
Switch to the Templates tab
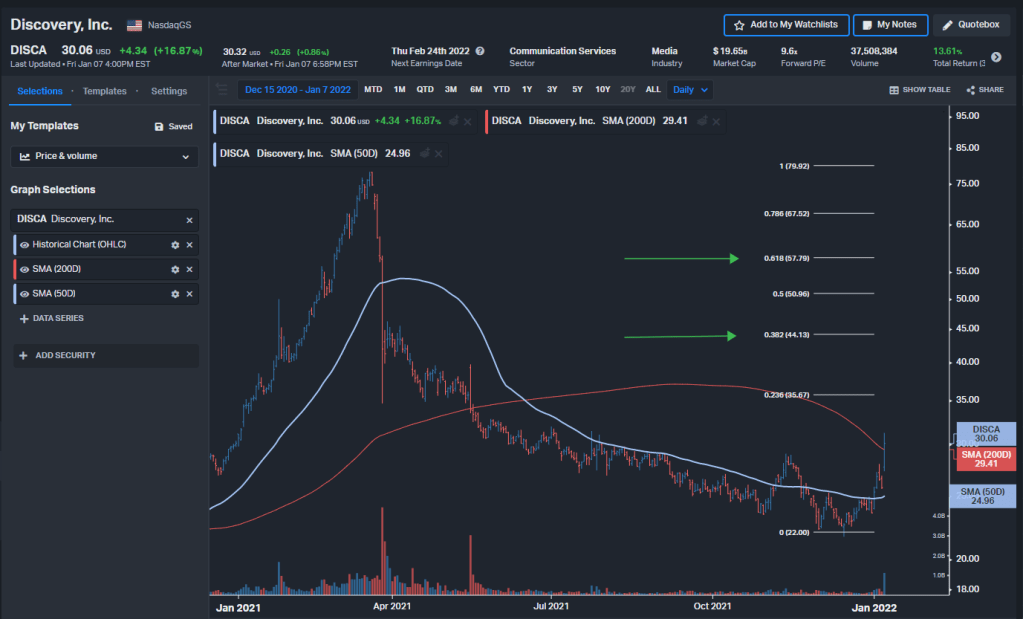105,91
